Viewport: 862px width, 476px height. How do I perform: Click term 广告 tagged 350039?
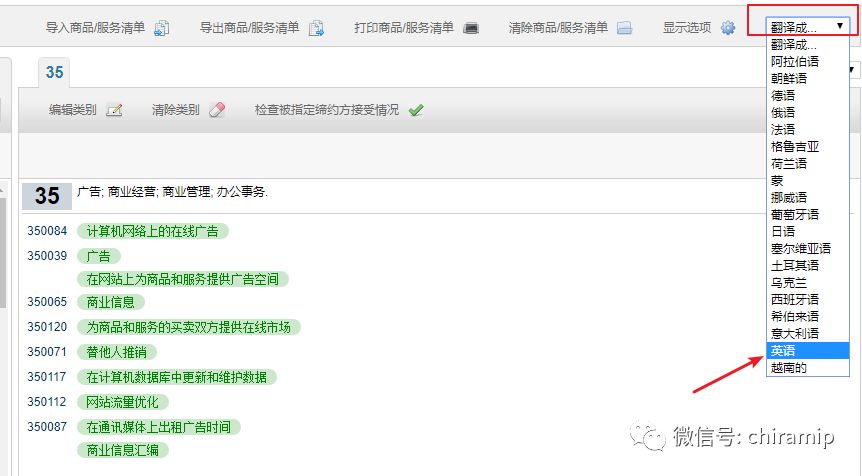click(x=98, y=256)
